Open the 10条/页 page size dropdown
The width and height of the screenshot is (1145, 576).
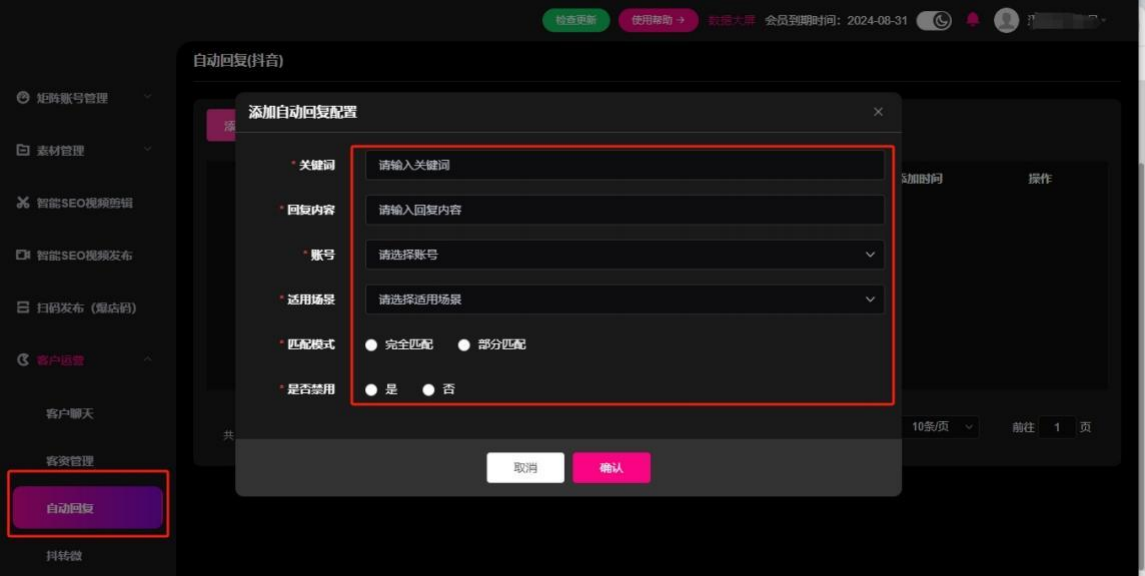click(941, 427)
